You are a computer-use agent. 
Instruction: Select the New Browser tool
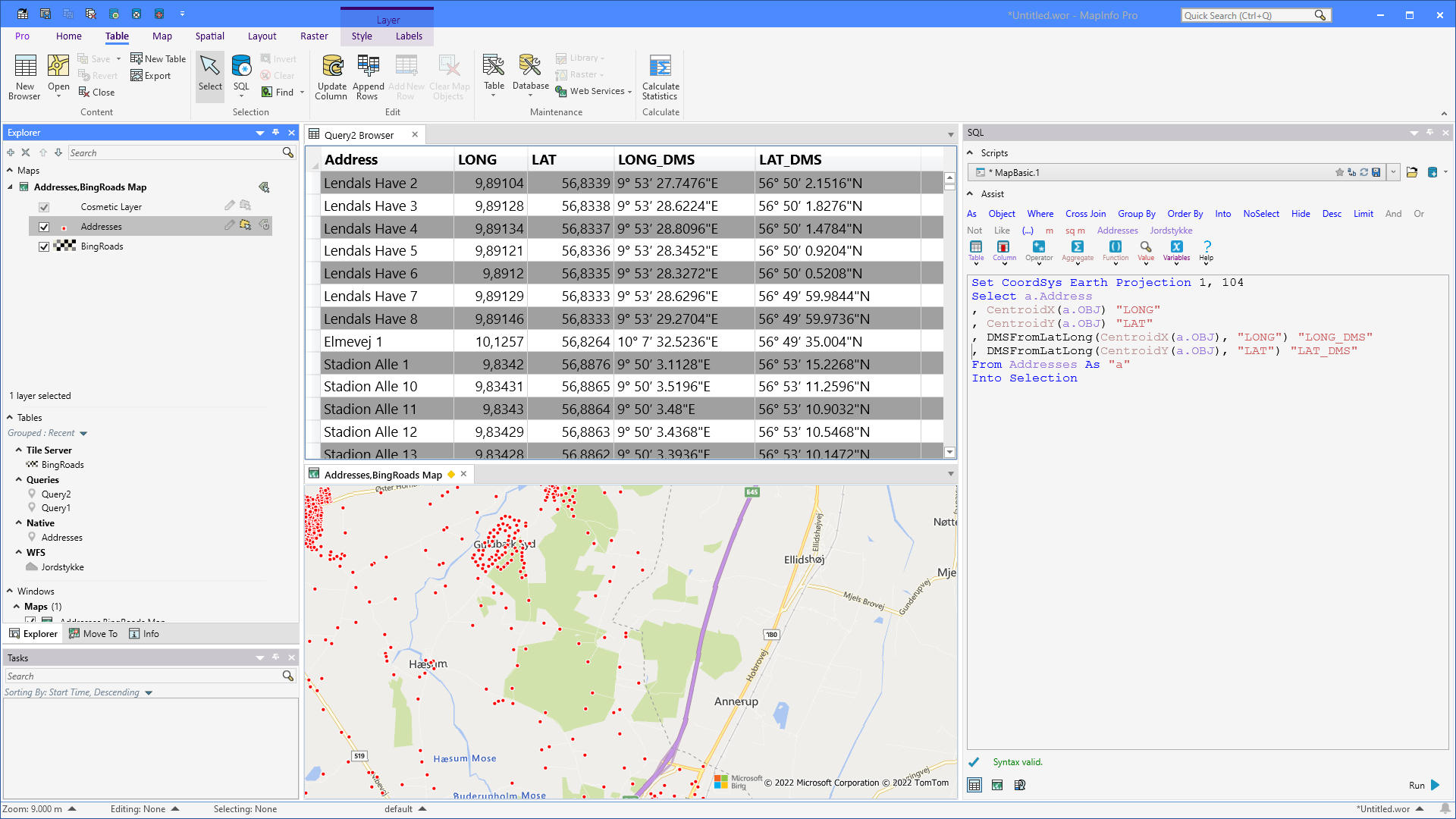click(x=24, y=76)
